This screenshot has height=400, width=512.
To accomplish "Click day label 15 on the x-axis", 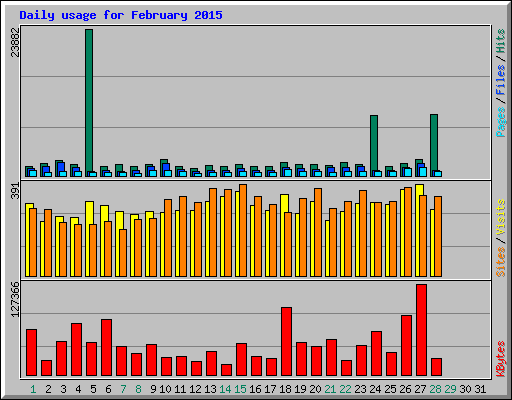I will click(240, 389).
